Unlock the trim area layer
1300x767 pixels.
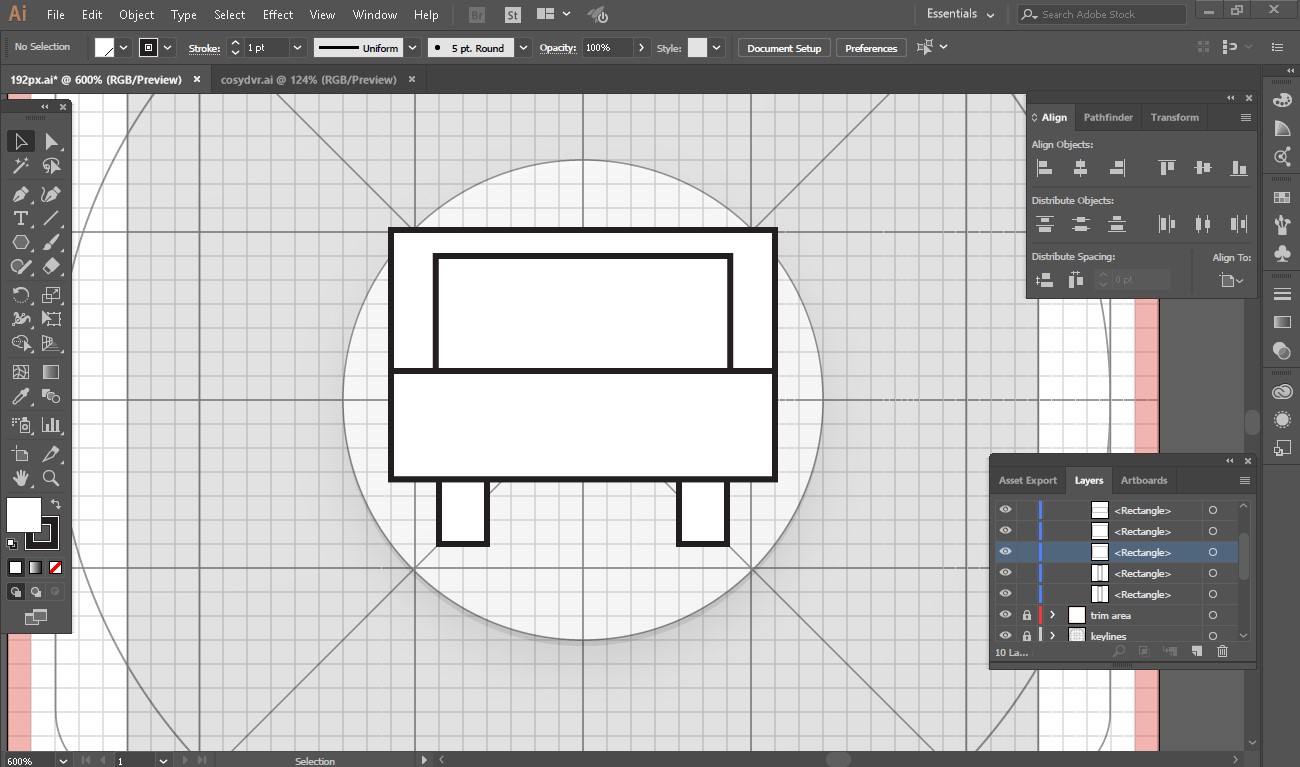click(x=1027, y=615)
